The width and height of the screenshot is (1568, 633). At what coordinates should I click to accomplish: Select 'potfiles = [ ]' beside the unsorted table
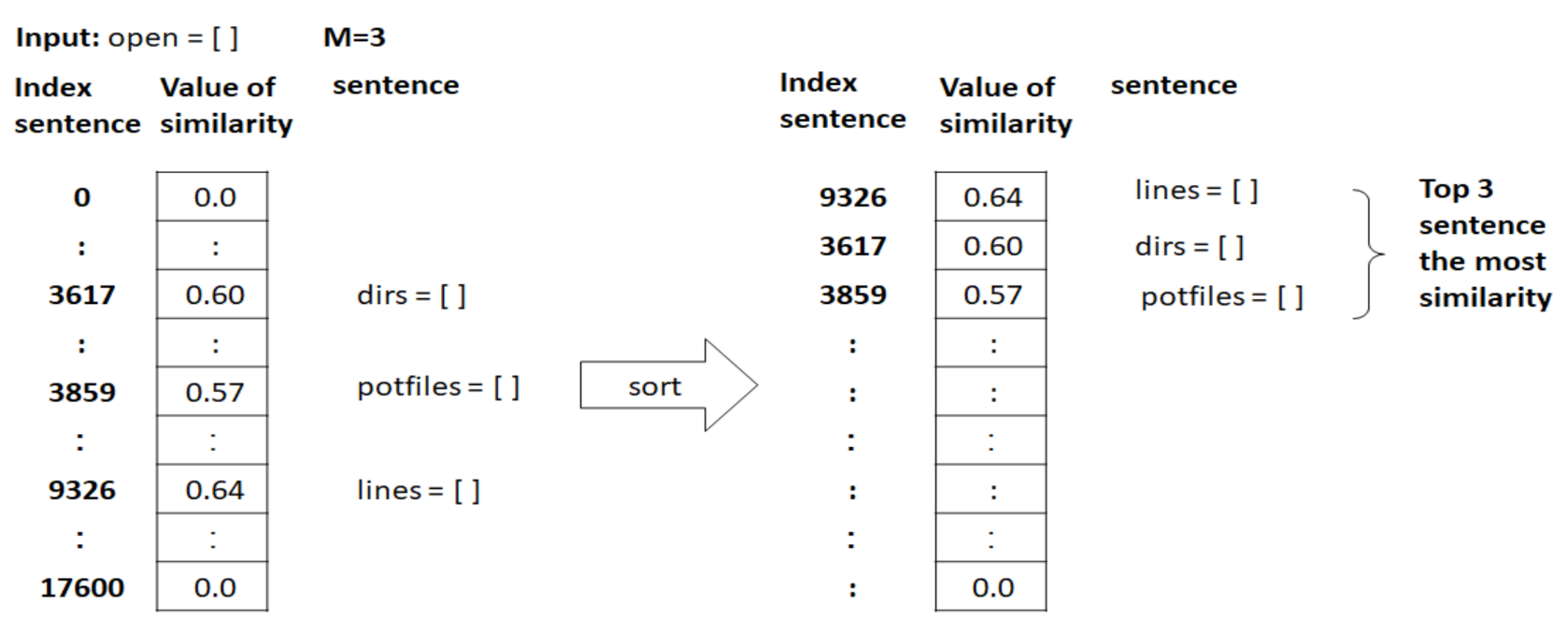pos(437,387)
